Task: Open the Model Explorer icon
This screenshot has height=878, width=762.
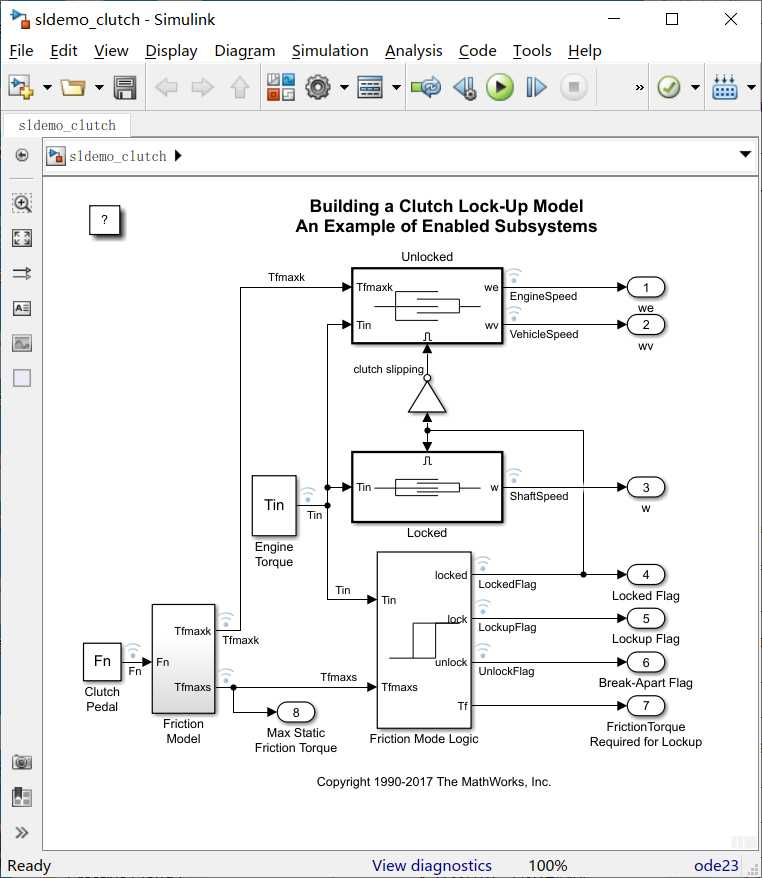Action: coord(370,87)
